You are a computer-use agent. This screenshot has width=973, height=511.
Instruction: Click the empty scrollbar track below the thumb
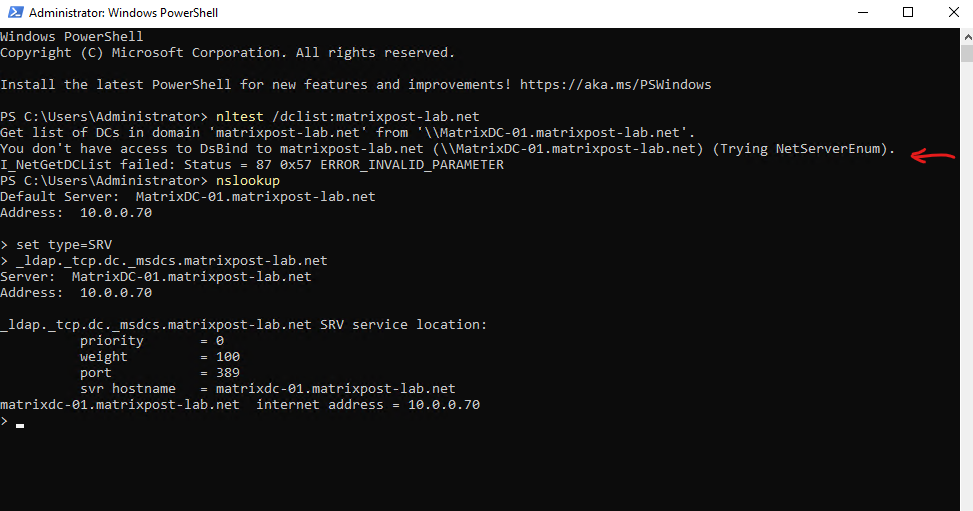coord(967,286)
